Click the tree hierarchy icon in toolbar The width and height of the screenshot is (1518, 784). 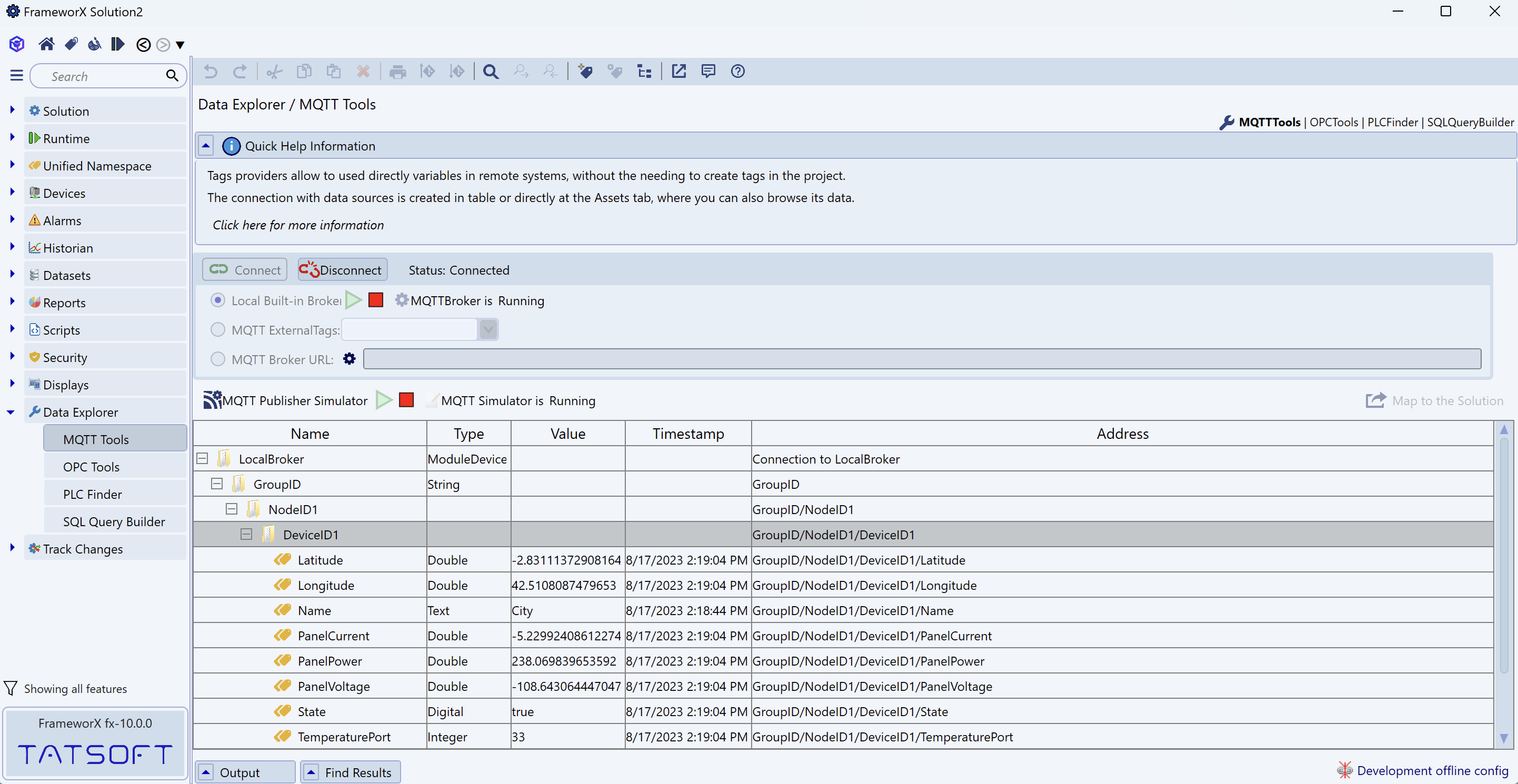[645, 72]
